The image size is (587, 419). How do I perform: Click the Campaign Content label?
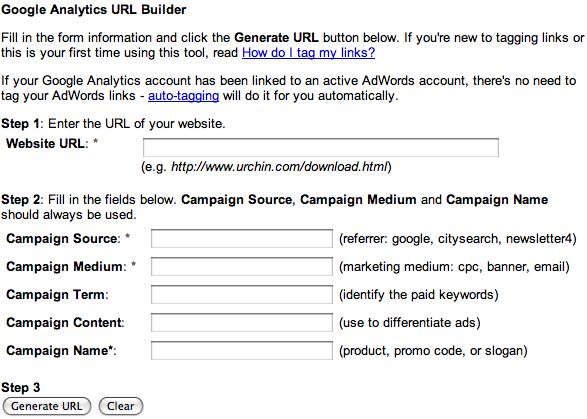65,323
